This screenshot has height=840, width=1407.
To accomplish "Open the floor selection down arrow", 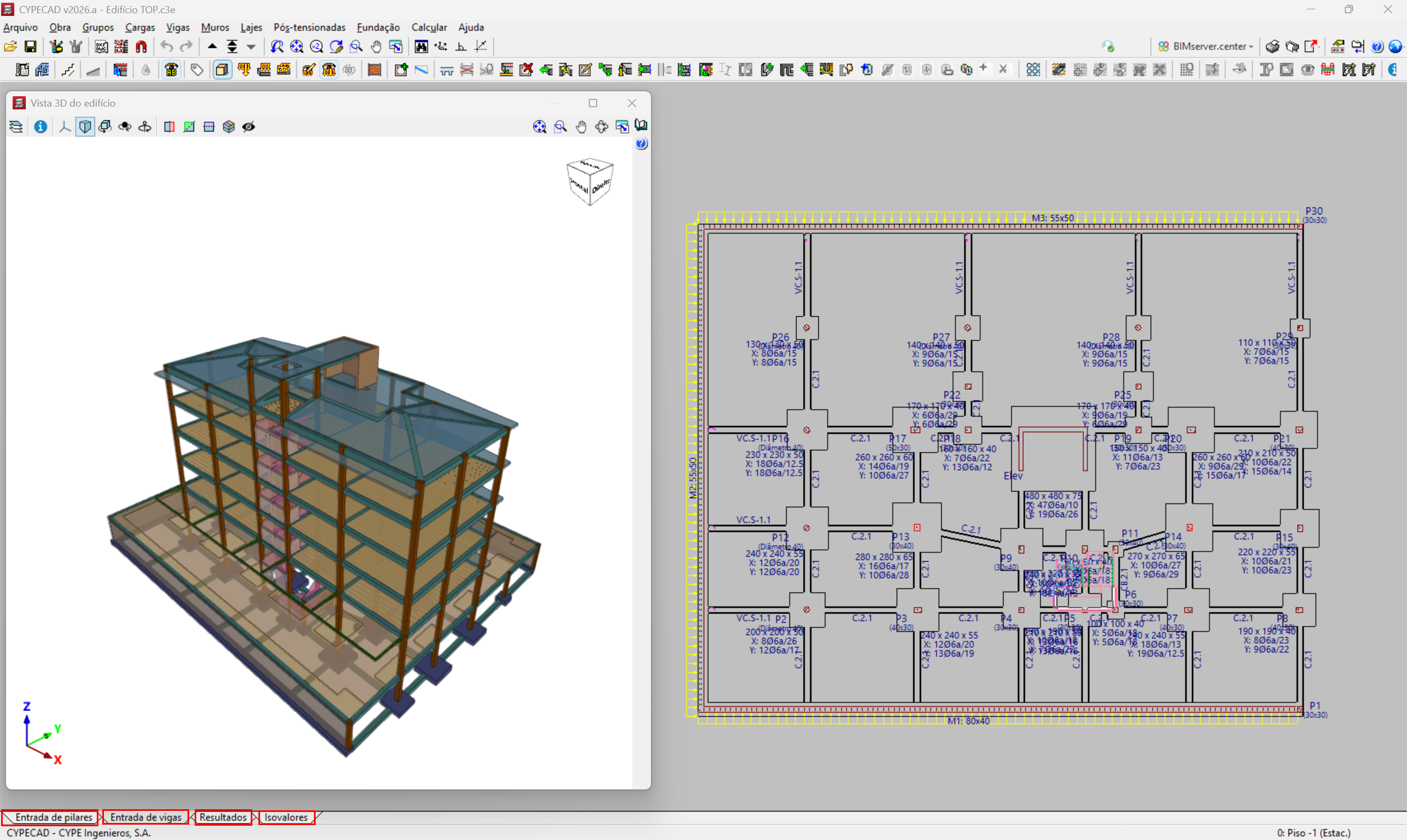I will pyautogui.click(x=251, y=46).
